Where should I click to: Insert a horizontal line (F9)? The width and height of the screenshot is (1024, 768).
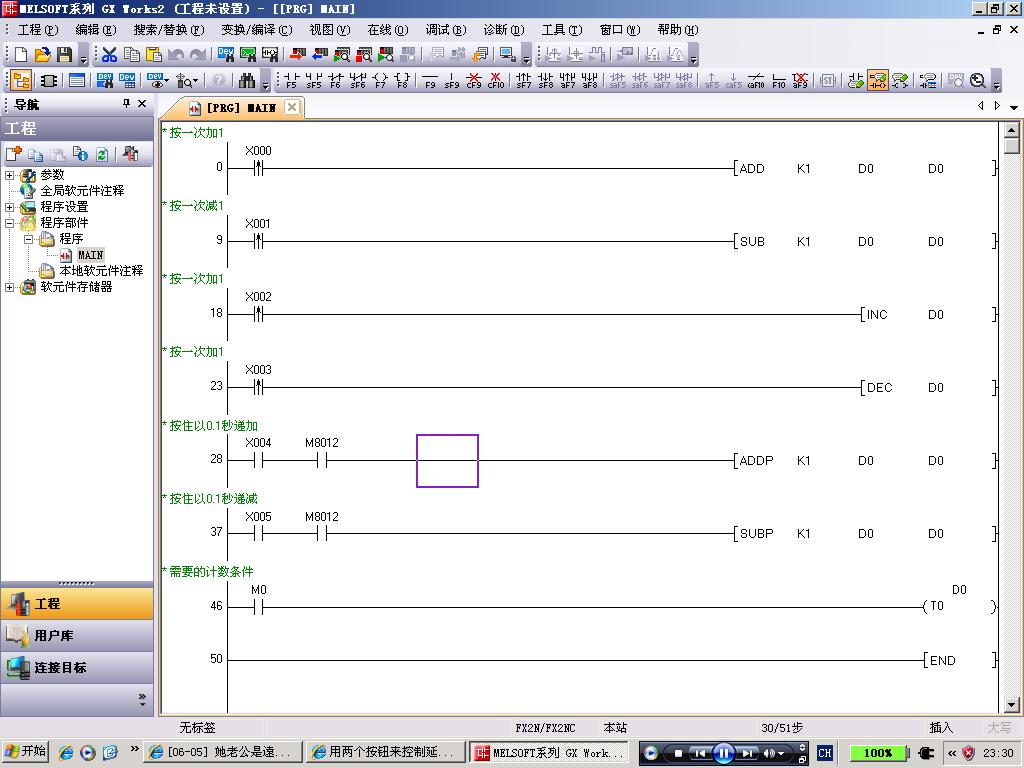click(430, 81)
